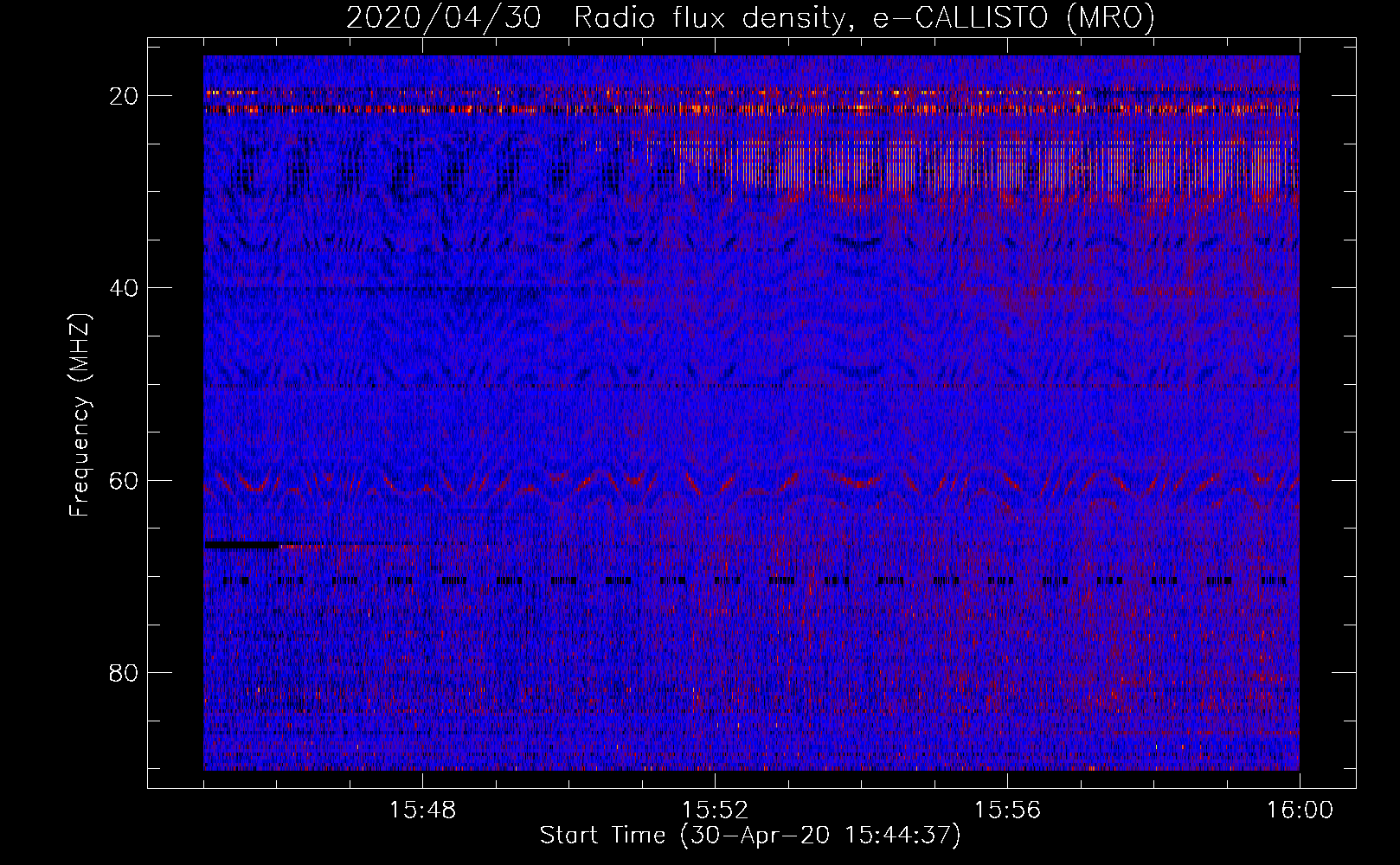Click the time tick label '15:56'
Viewport: 1400px width, 865px height.
1007,811
